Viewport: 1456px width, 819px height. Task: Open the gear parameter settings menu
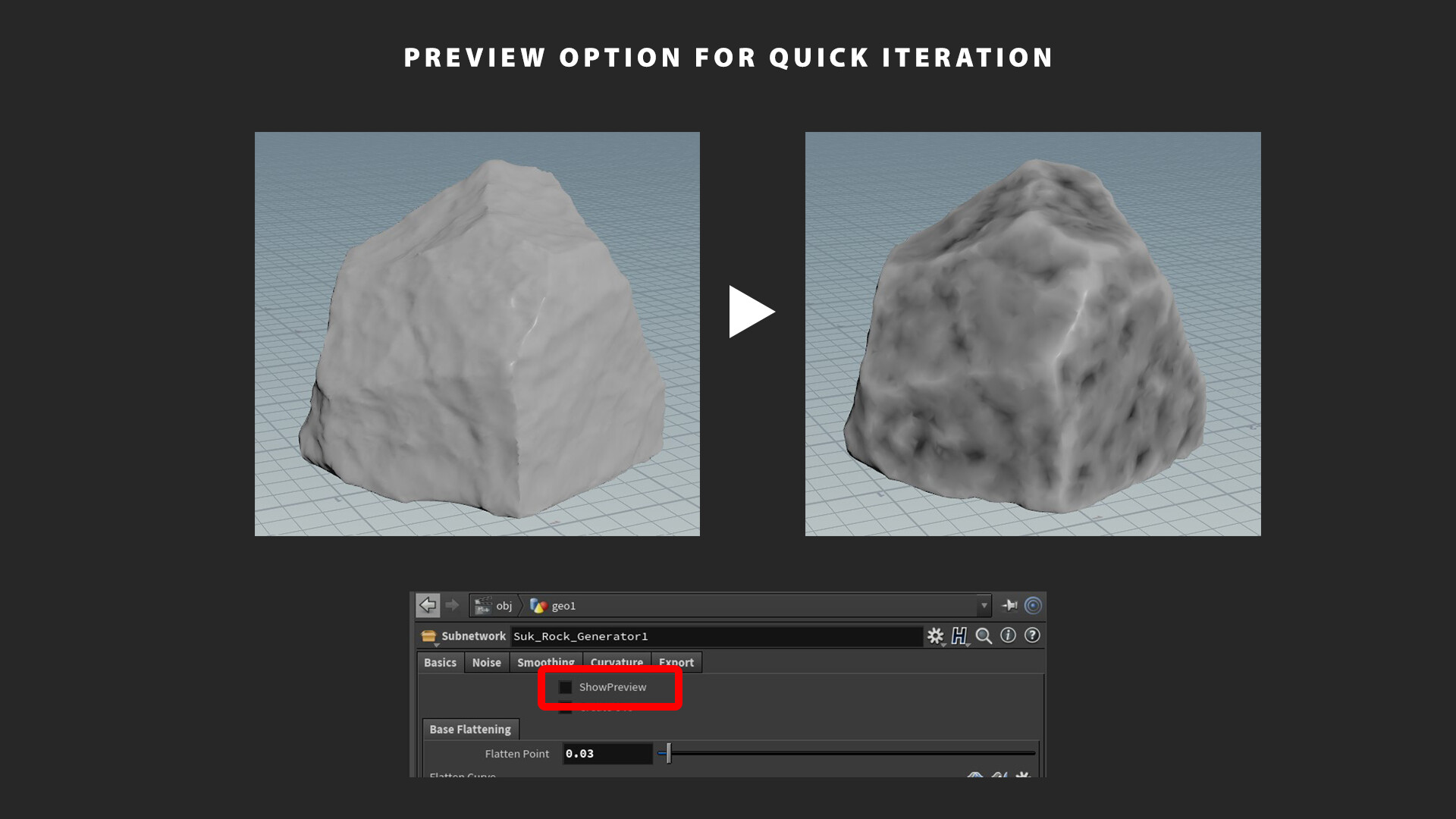coord(936,636)
